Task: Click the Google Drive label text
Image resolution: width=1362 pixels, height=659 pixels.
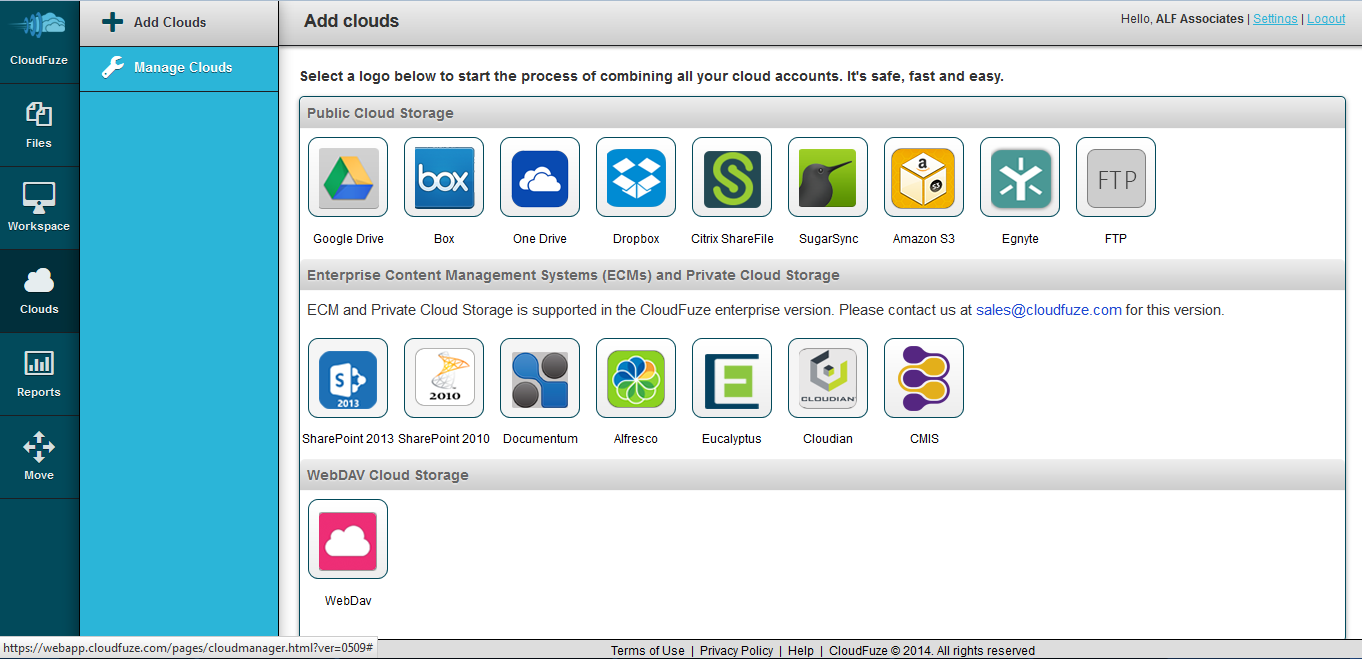Action: pos(348,239)
